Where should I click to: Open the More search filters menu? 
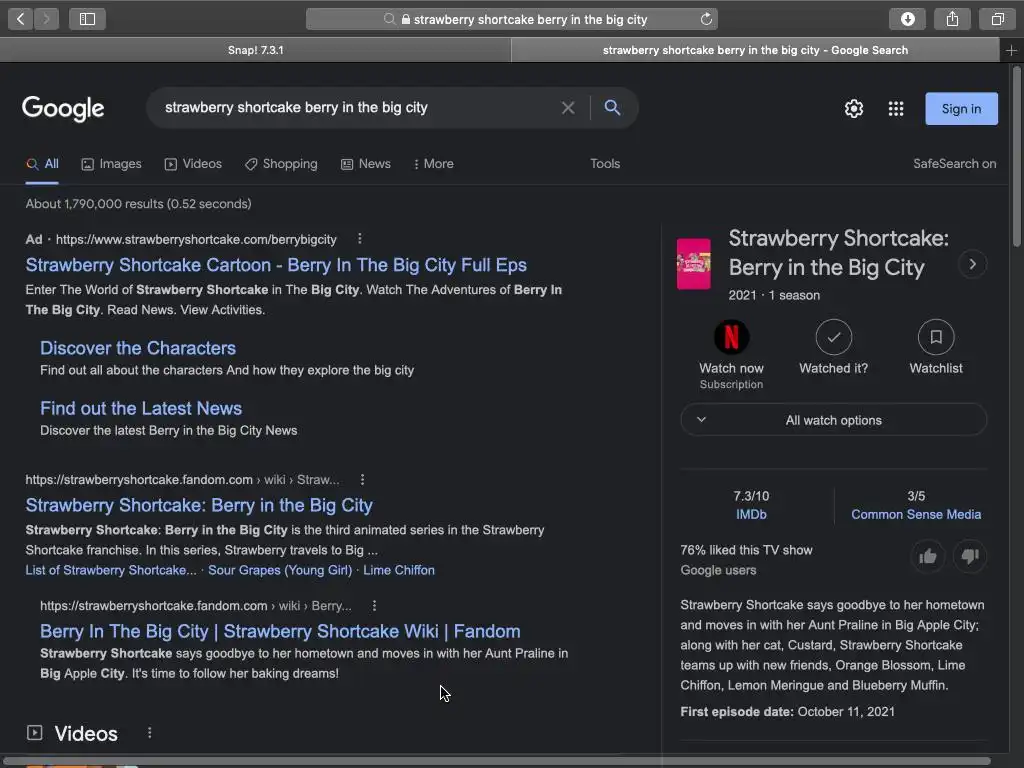click(x=434, y=164)
